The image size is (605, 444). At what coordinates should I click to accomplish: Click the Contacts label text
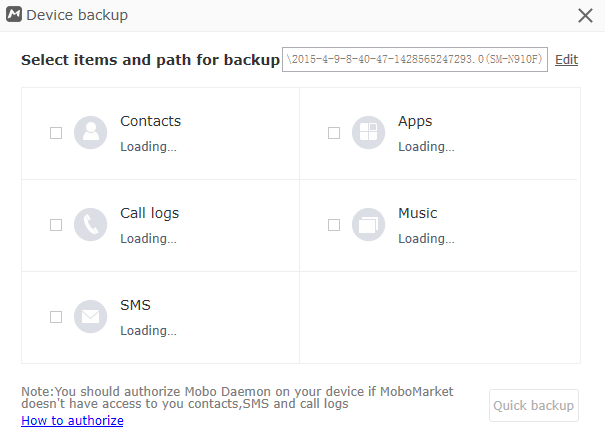150,121
